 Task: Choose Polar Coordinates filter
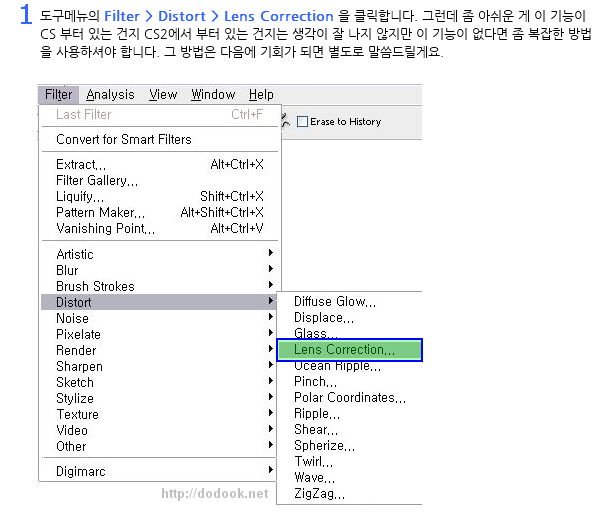(349, 398)
